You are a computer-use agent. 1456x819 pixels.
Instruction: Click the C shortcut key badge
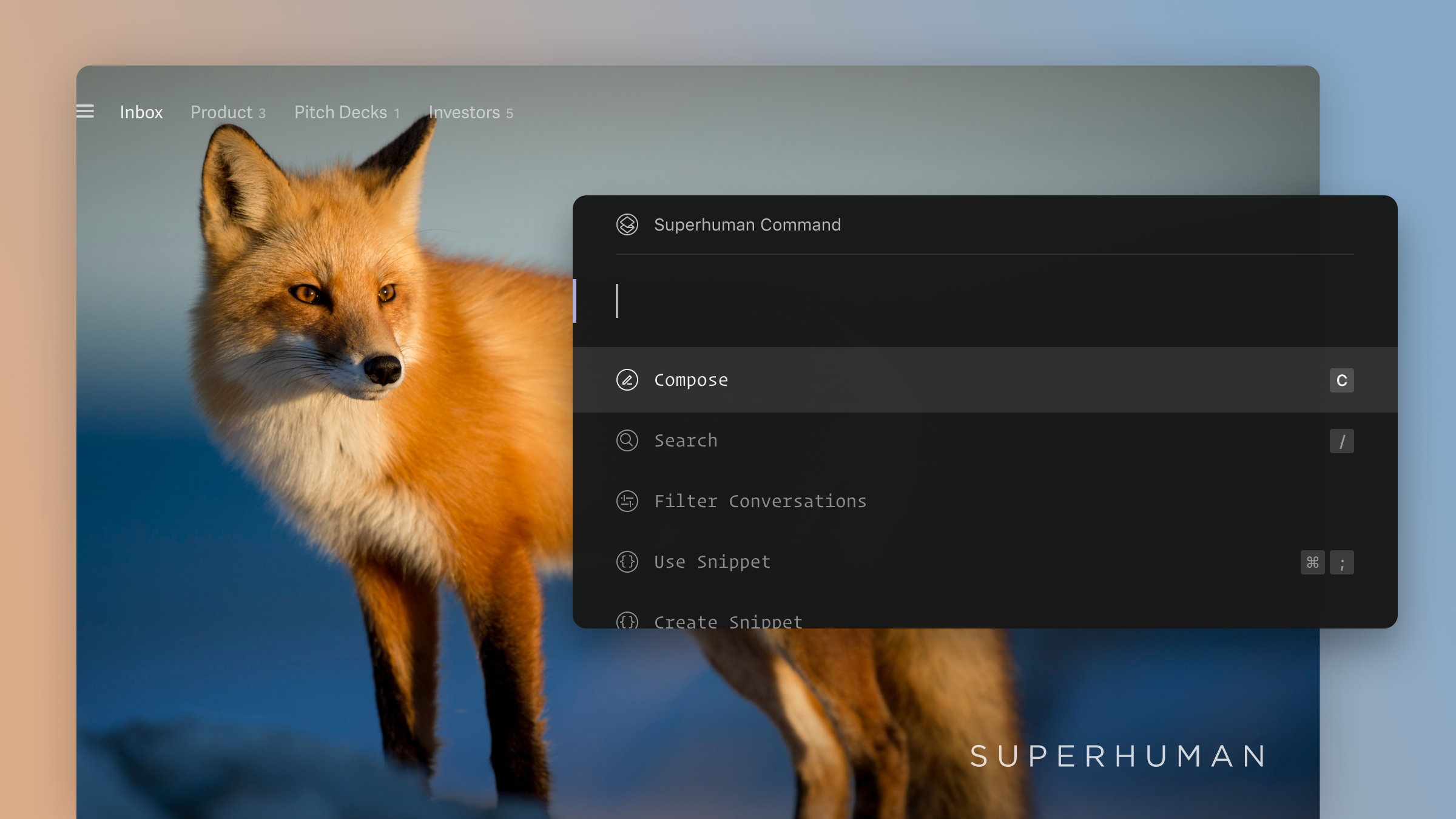(1341, 380)
